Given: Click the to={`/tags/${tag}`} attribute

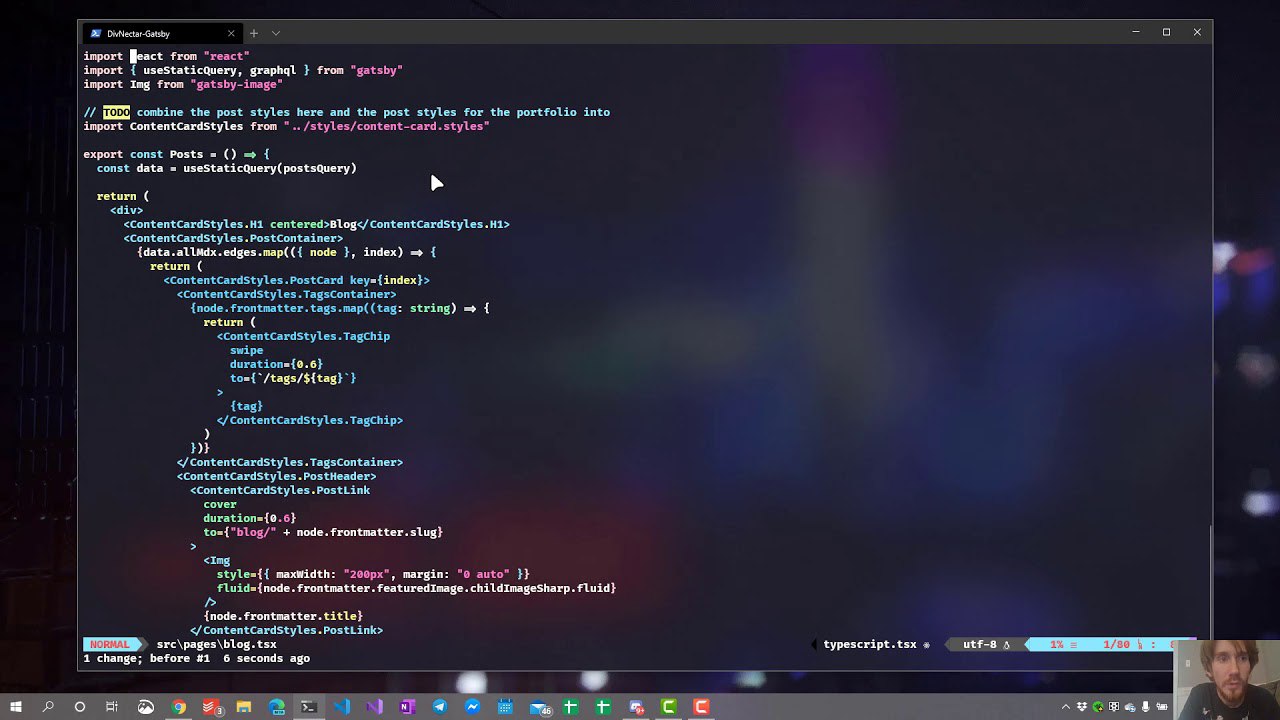Looking at the screenshot, I should [293, 378].
